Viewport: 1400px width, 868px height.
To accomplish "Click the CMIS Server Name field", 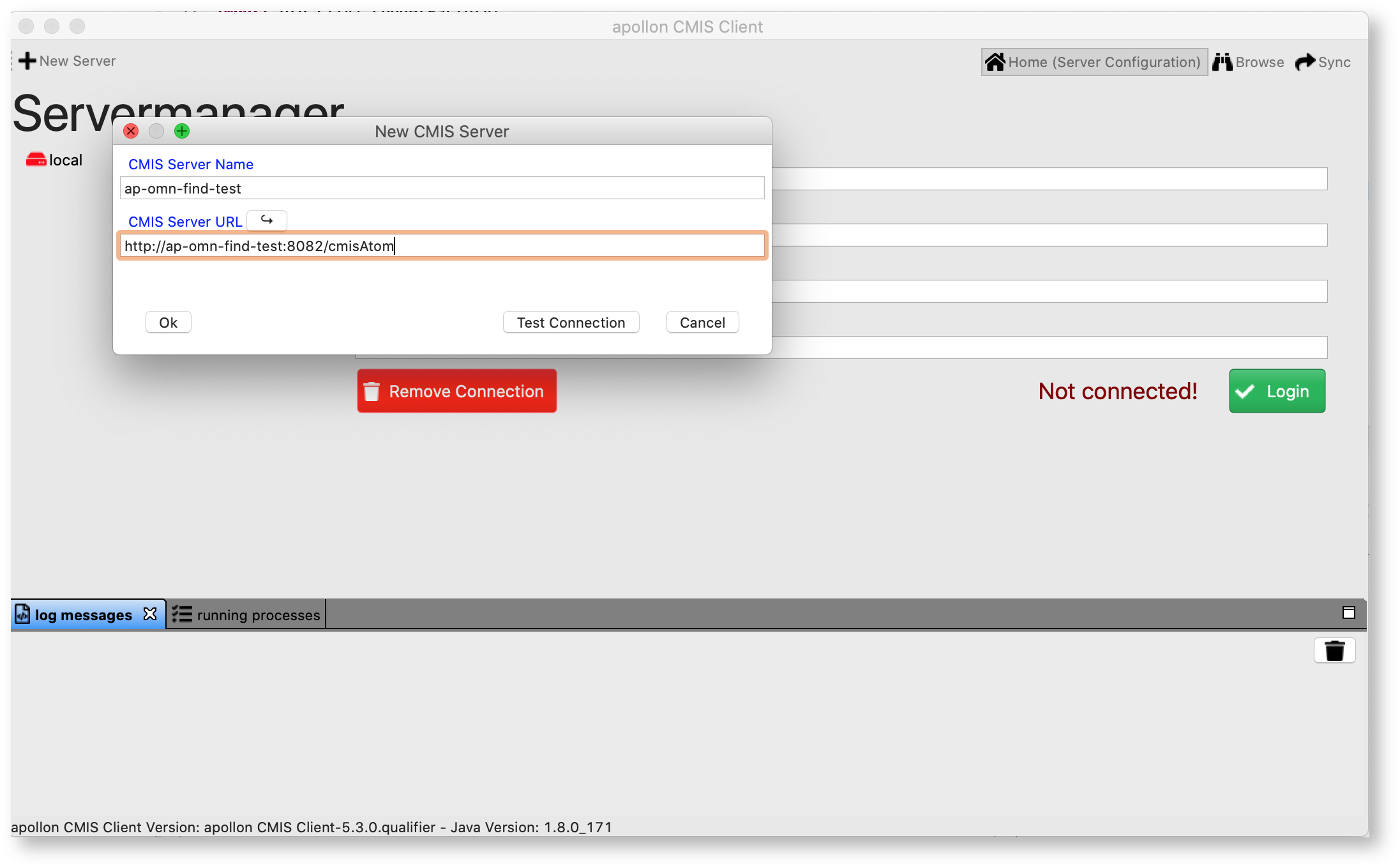I will pyautogui.click(x=442, y=188).
